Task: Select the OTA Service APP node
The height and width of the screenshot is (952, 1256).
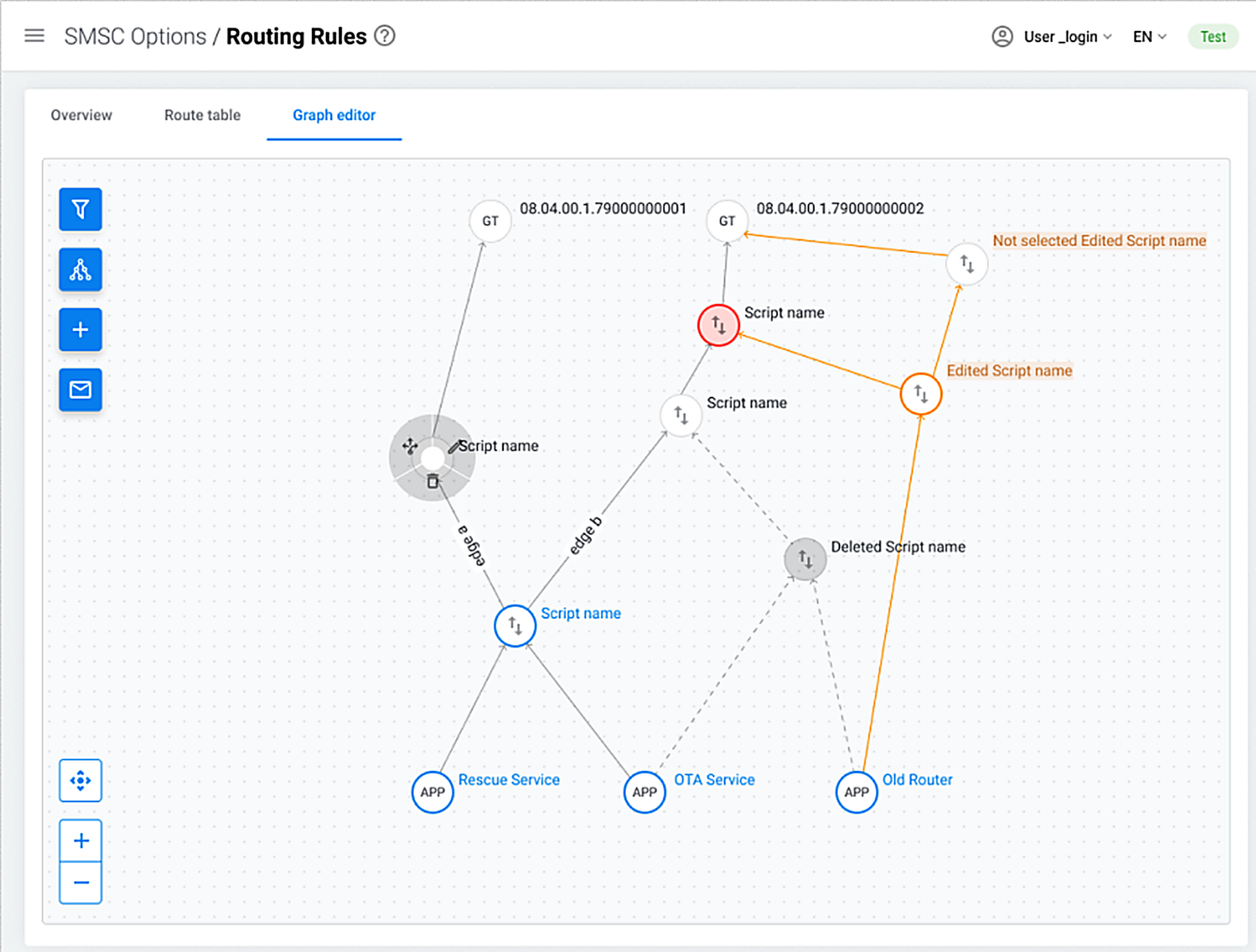Action: 645,792
